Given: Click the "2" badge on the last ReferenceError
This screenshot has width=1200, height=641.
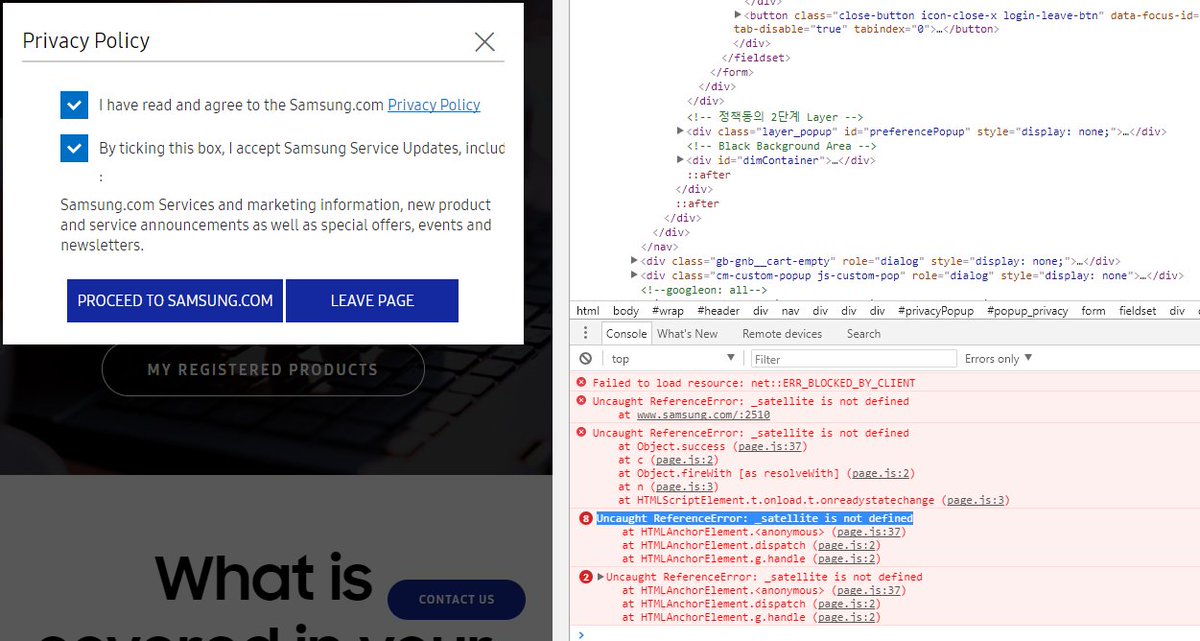Looking at the screenshot, I should (585, 576).
